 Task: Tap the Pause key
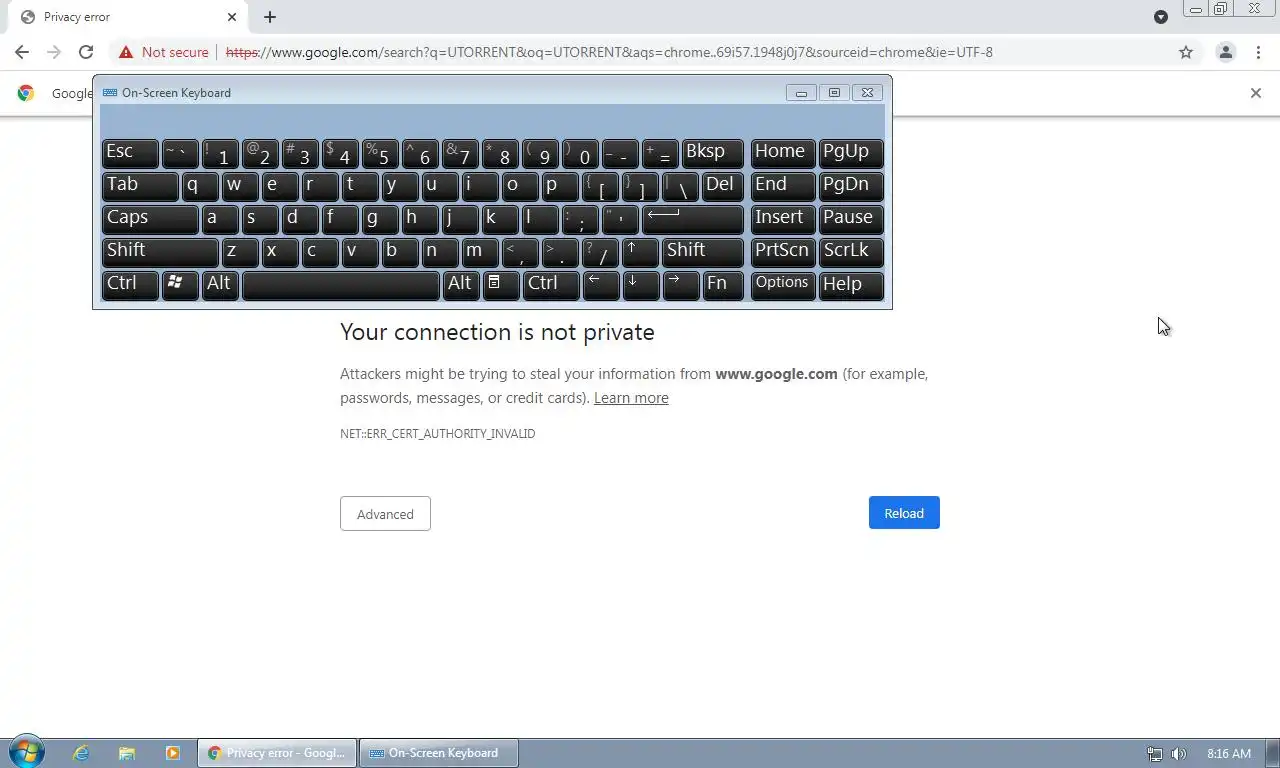coord(851,219)
